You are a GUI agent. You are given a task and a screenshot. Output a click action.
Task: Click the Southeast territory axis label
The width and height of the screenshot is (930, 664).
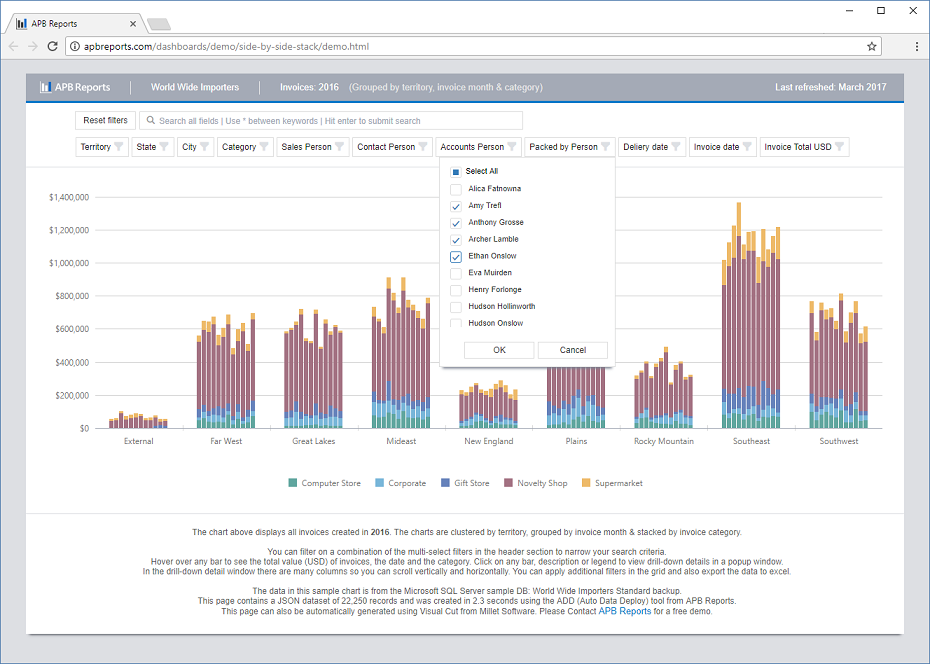[751, 441]
